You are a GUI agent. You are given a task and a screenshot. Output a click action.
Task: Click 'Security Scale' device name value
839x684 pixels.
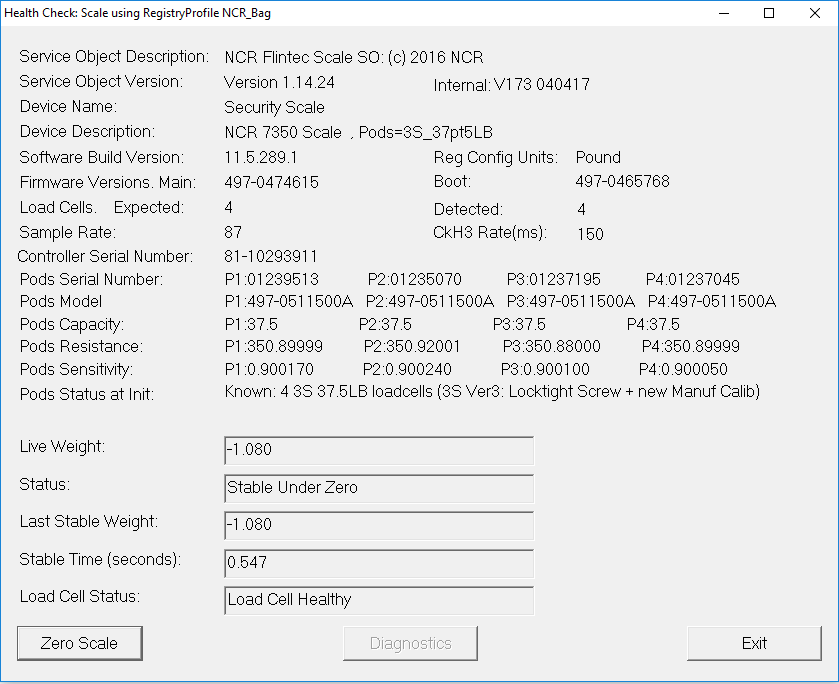pyautogui.click(x=274, y=108)
